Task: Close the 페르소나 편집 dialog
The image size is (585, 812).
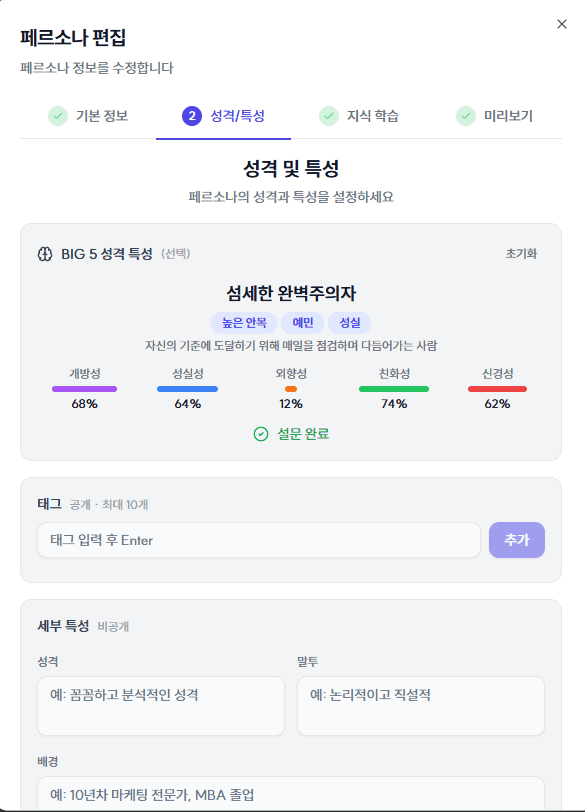Action: click(x=562, y=23)
